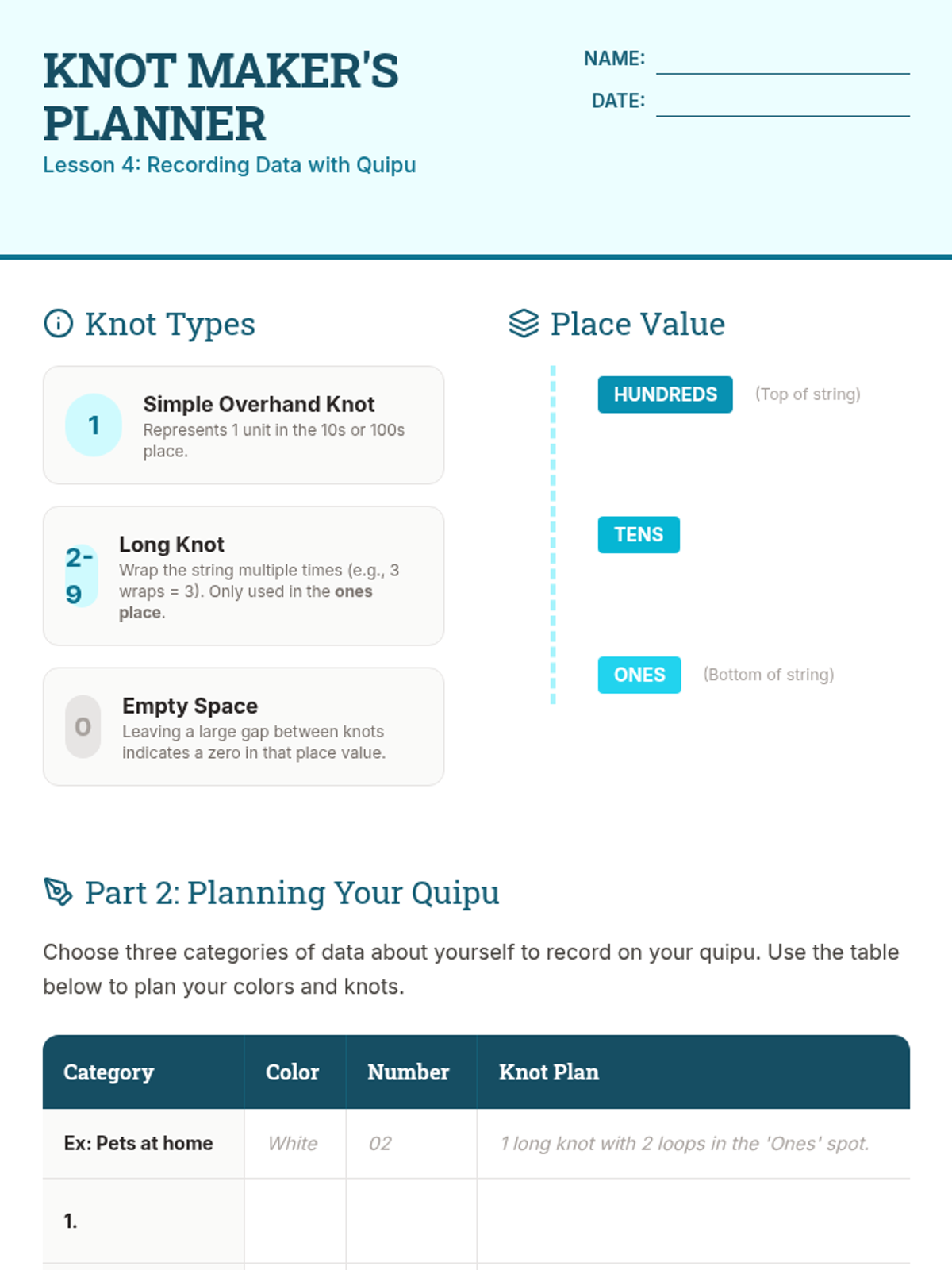This screenshot has height=1270, width=952.
Task: Select the TENS place value label
Action: [639, 535]
